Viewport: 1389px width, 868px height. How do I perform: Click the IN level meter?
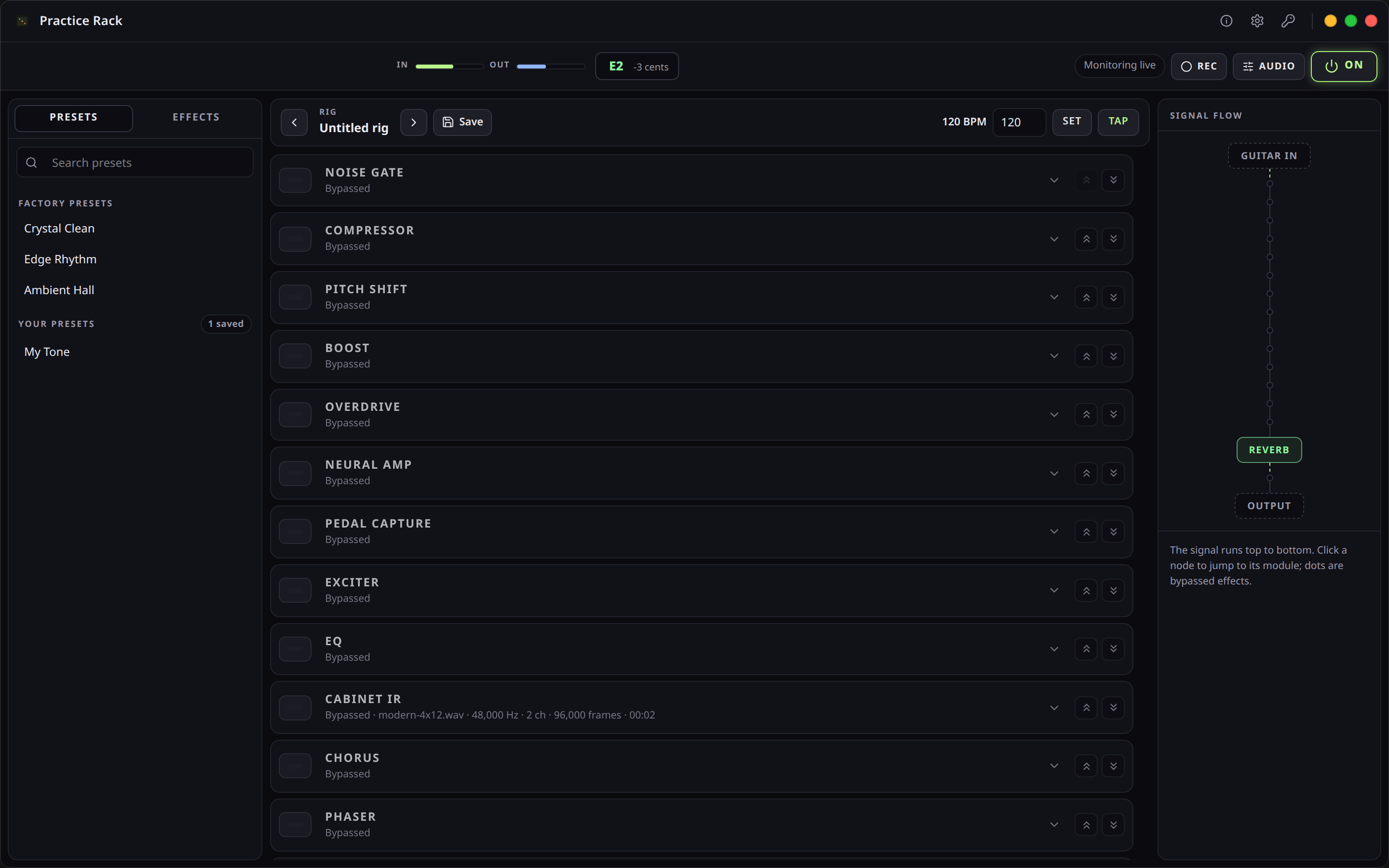pyautogui.click(x=449, y=67)
